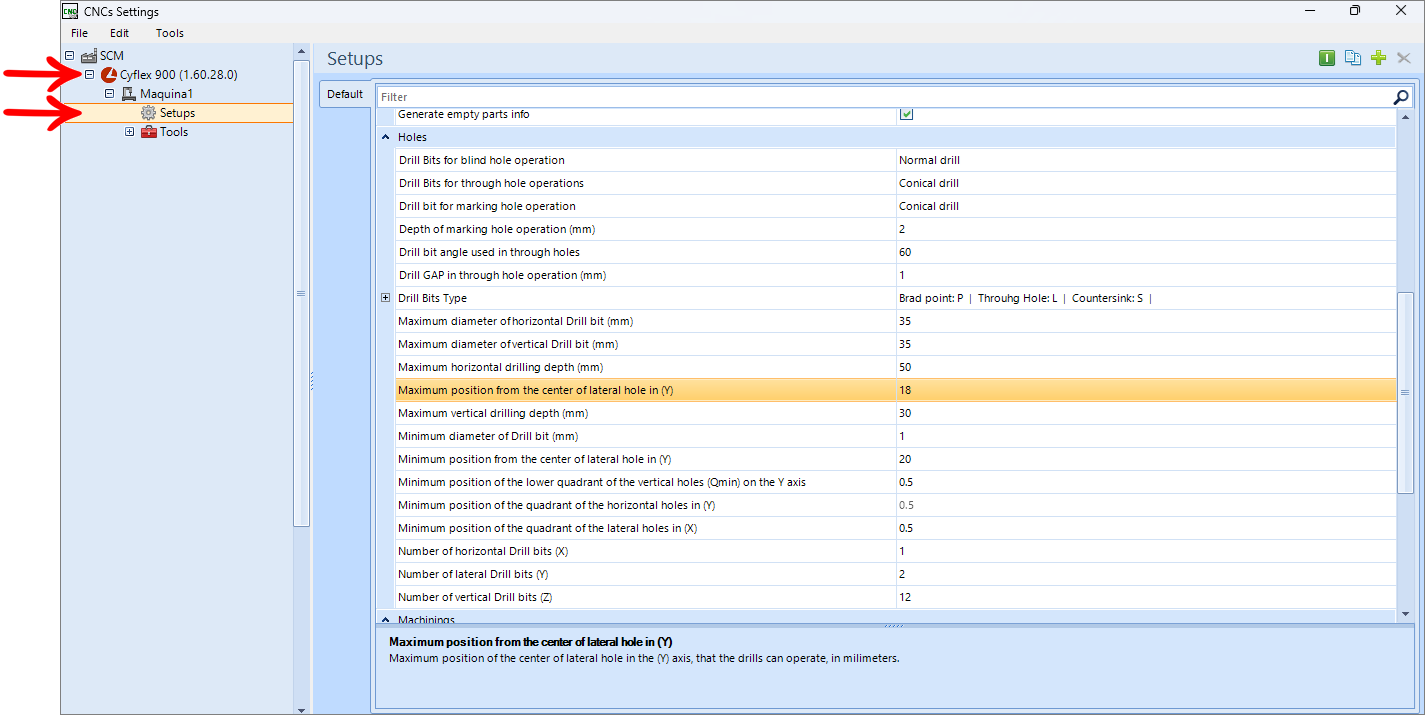Select the SCM factory icon in the tree
This screenshot has width=1425, height=715.
(88, 56)
